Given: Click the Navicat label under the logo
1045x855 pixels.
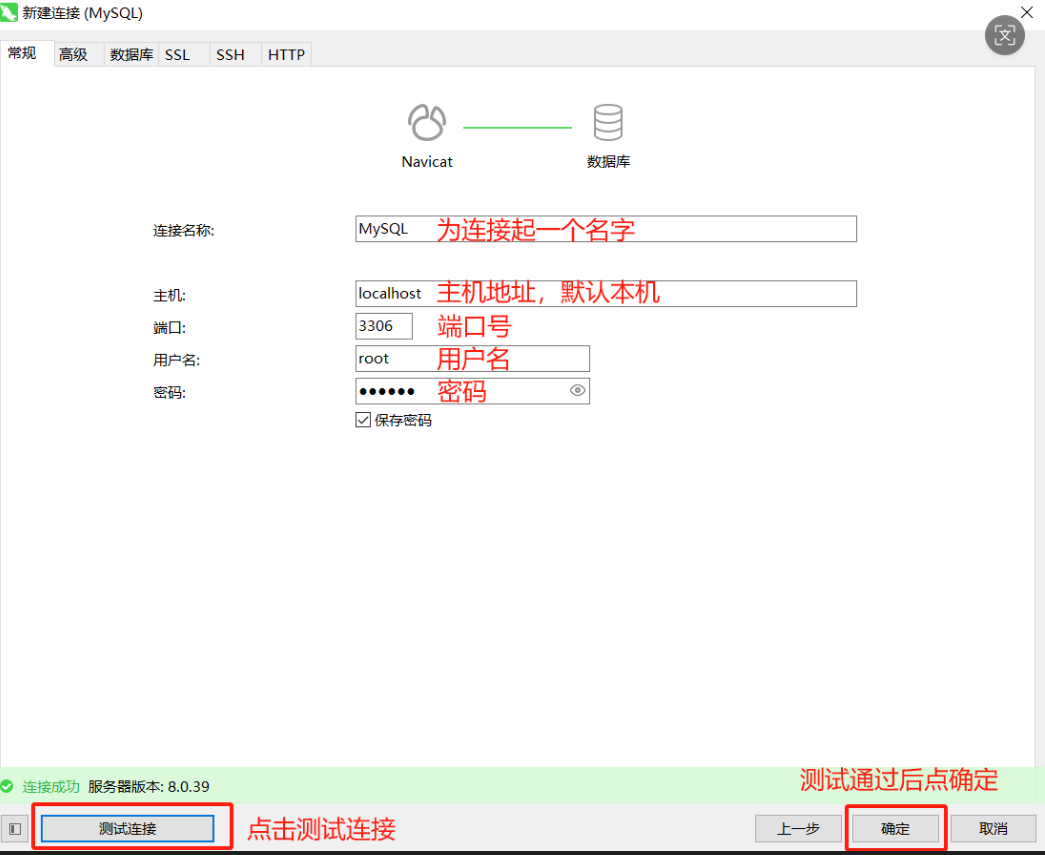Looking at the screenshot, I should click(x=427, y=162).
